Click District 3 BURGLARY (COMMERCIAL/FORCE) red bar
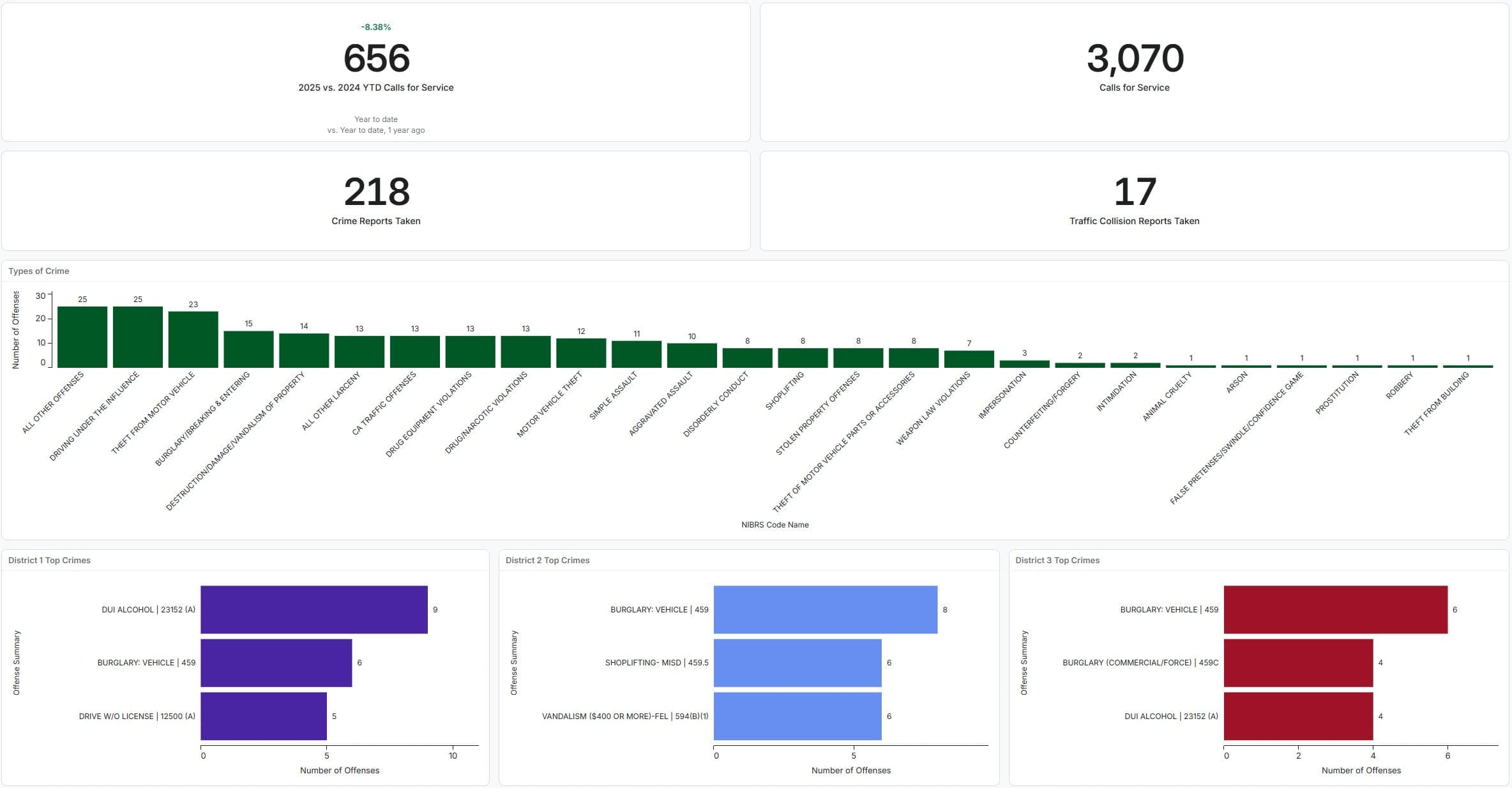 (1297, 663)
